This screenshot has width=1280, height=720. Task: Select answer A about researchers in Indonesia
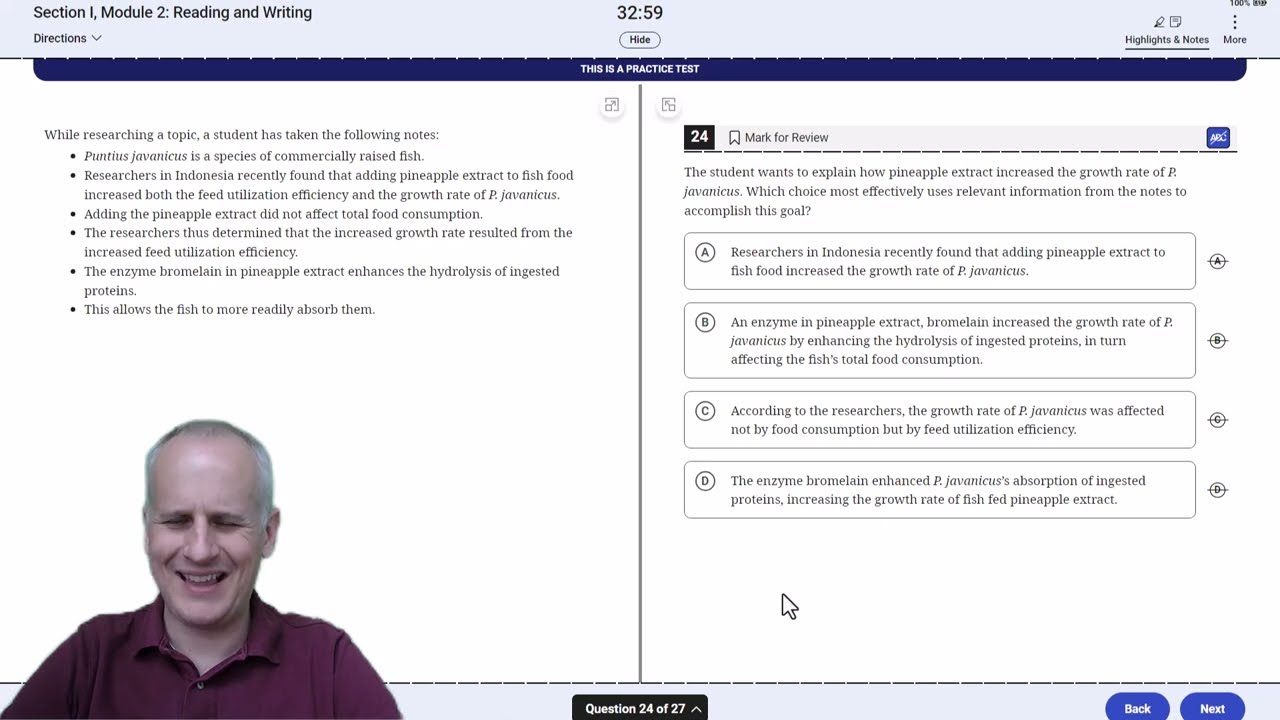coord(939,261)
